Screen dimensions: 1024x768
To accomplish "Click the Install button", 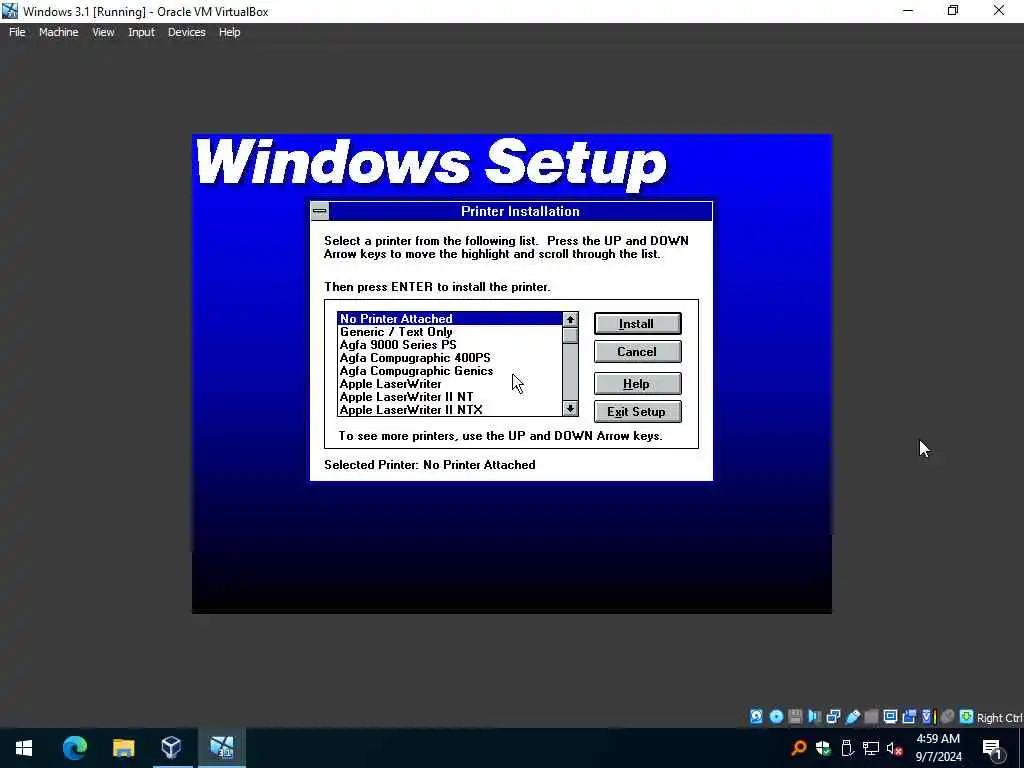I will pyautogui.click(x=637, y=324).
